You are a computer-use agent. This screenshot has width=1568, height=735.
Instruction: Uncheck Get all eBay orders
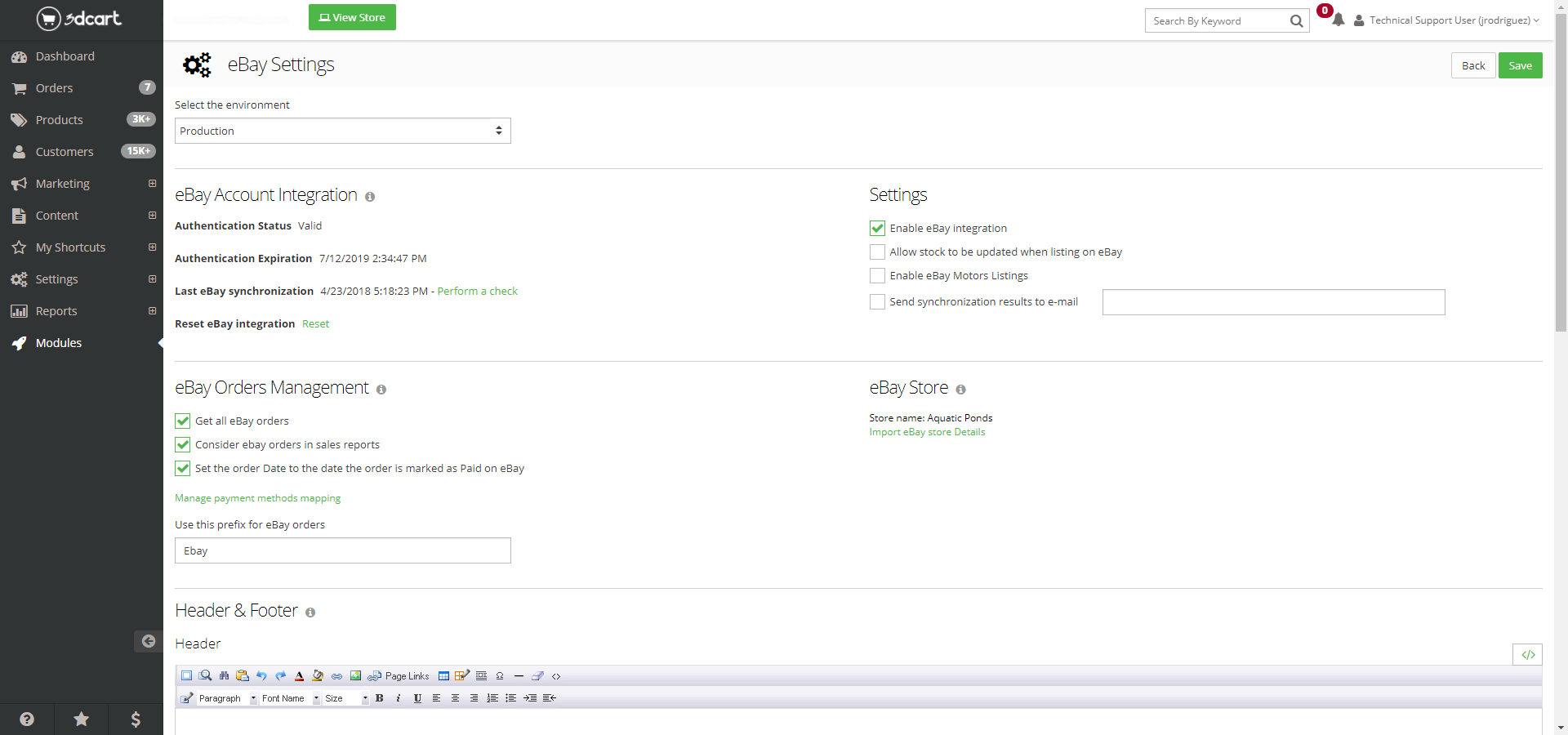[x=183, y=421]
